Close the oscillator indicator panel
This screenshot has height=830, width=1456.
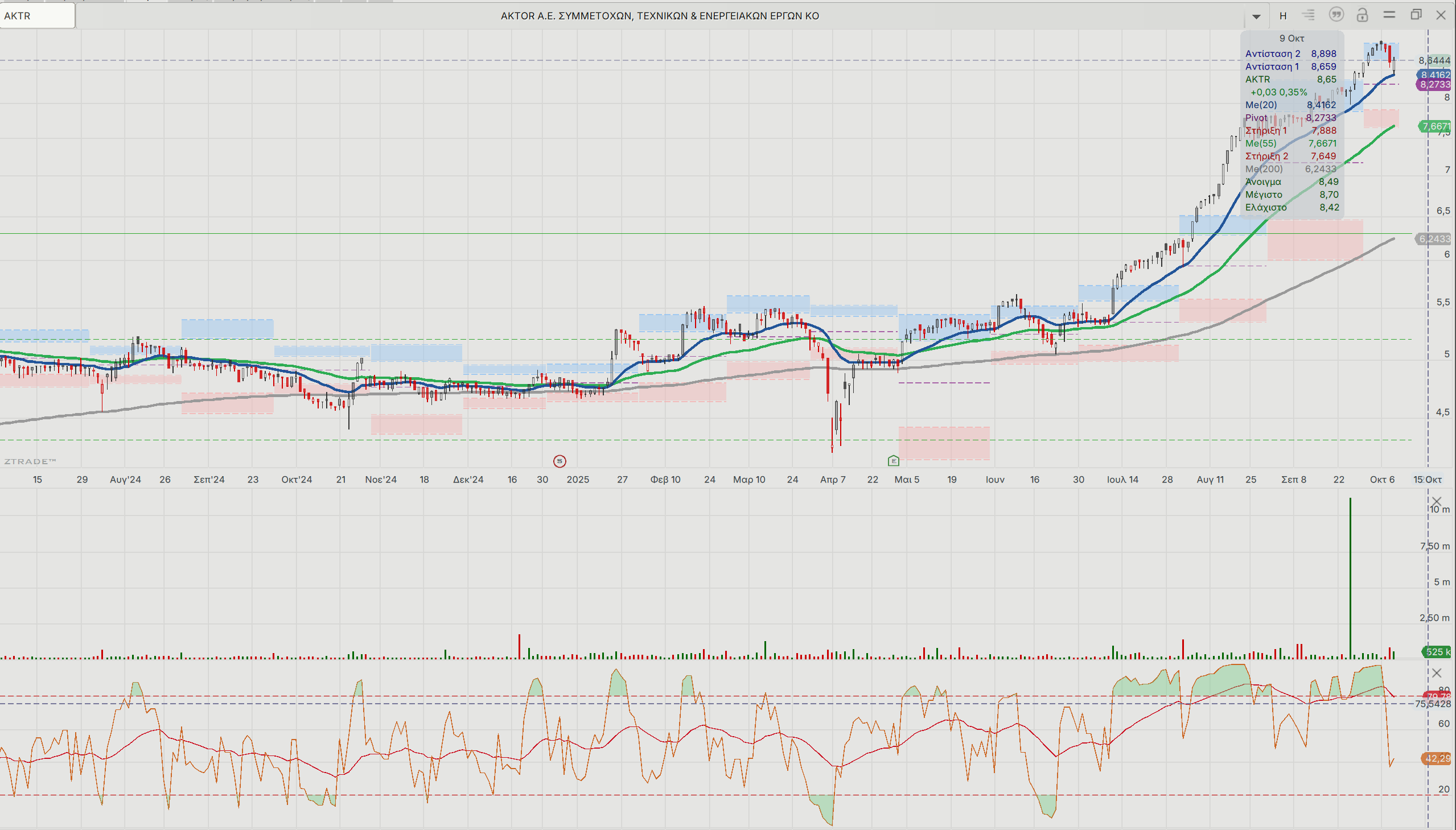coord(1437,673)
